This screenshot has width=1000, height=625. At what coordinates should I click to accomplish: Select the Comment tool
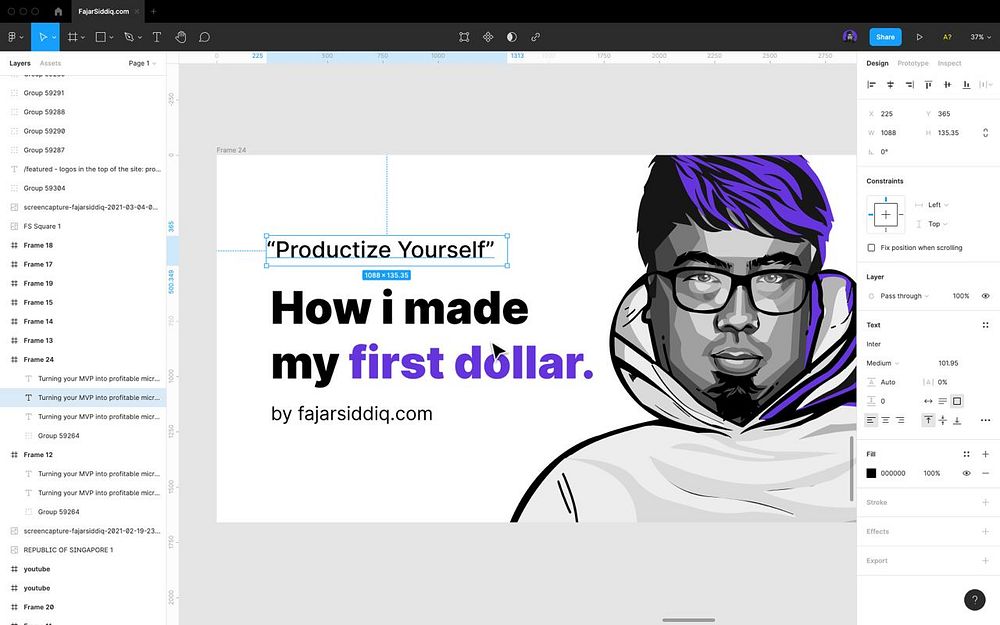(204, 37)
